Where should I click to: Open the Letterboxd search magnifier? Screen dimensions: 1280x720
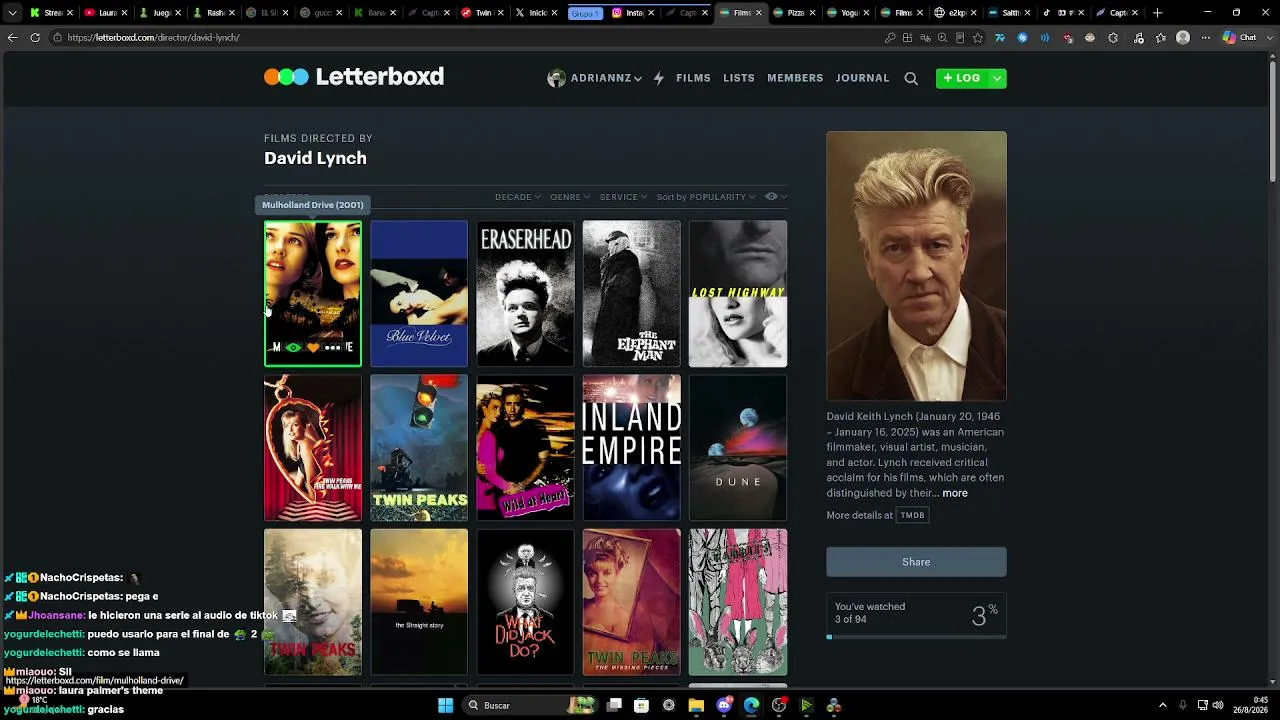(x=911, y=78)
